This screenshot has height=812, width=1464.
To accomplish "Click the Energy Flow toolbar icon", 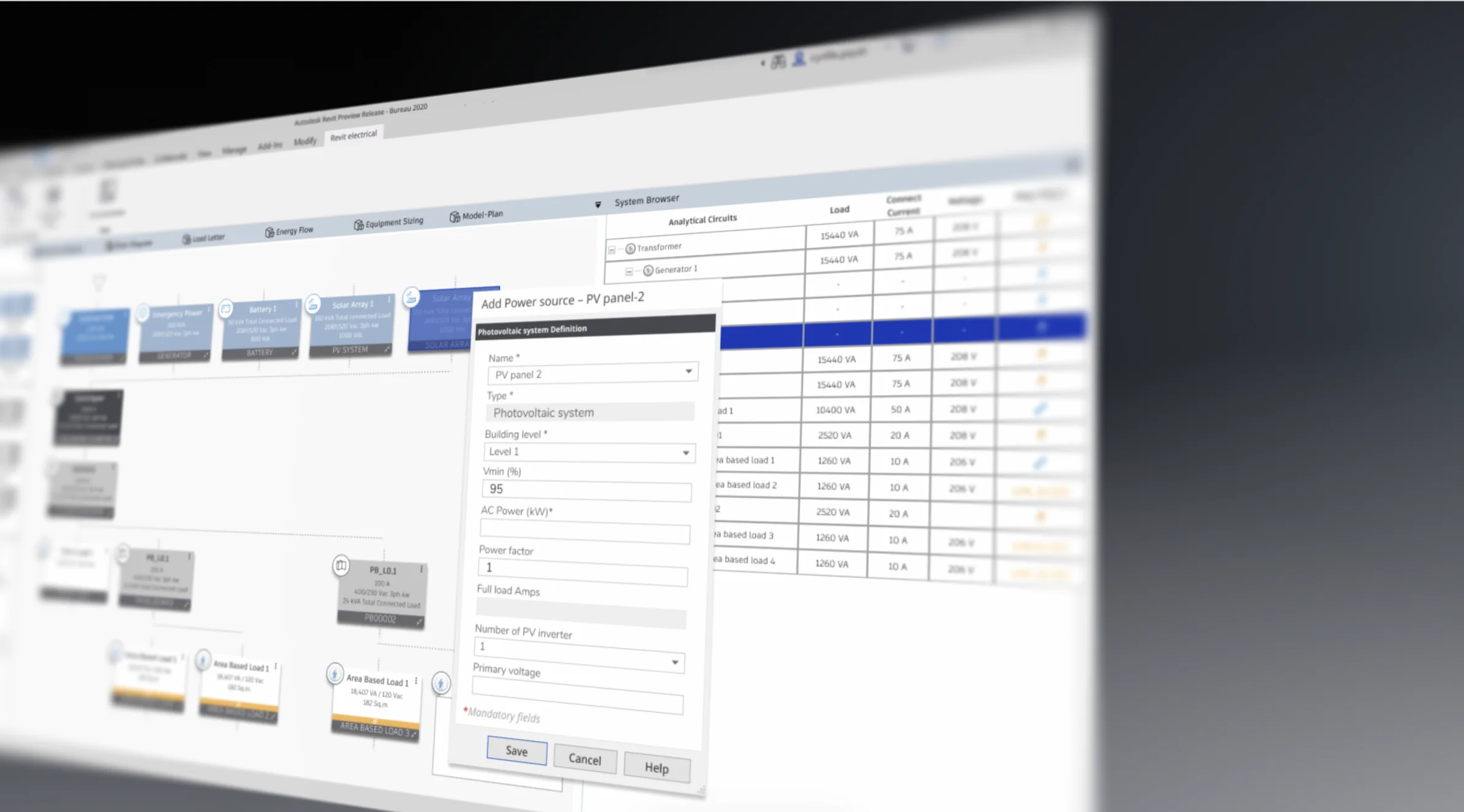I will point(269,232).
